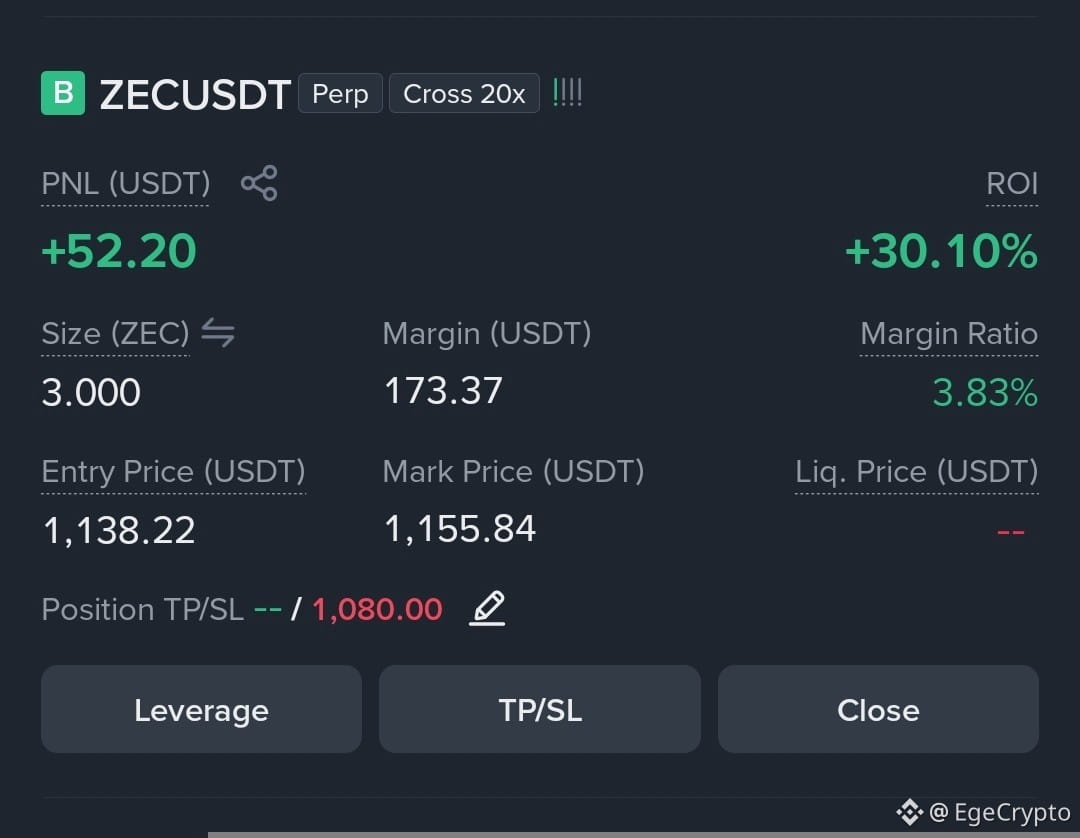Click the Binance logo watermark
This screenshot has height=838, width=1080.
click(909, 812)
